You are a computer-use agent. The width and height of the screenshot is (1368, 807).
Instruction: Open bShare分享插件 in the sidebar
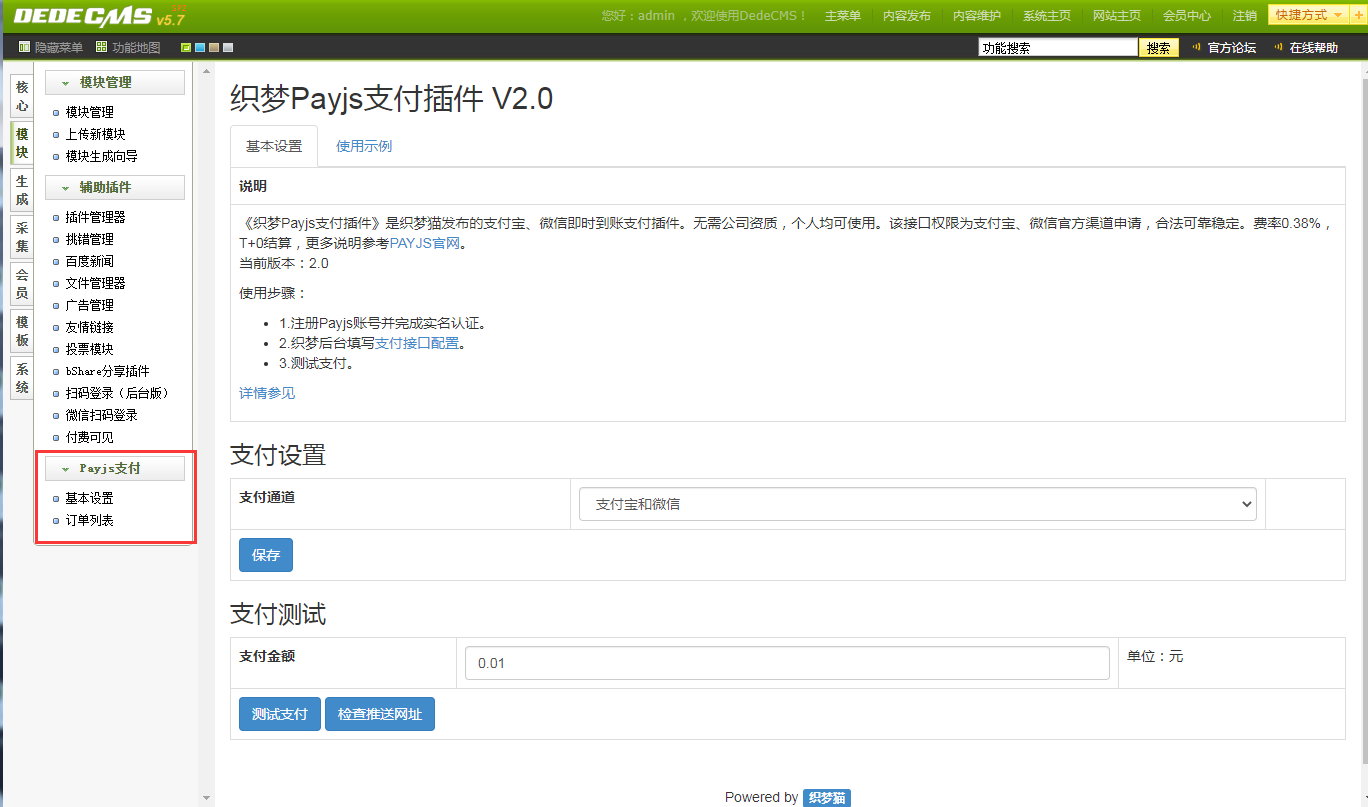tap(108, 371)
